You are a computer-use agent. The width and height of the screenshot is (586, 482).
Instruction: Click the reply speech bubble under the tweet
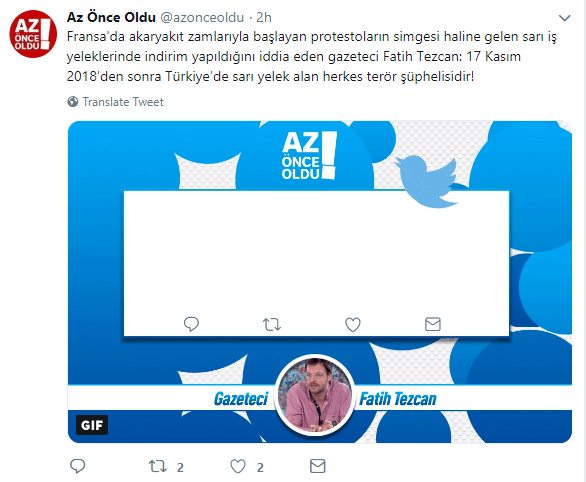pyautogui.click(x=78, y=466)
